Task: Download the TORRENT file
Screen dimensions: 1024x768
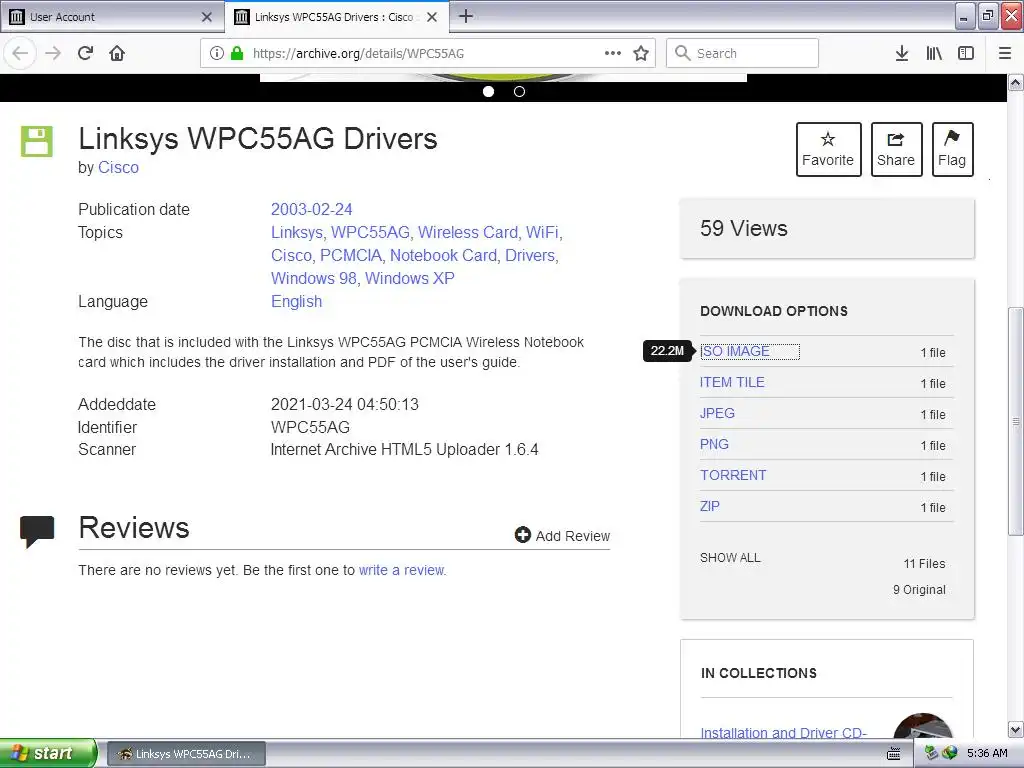Action: click(x=733, y=475)
